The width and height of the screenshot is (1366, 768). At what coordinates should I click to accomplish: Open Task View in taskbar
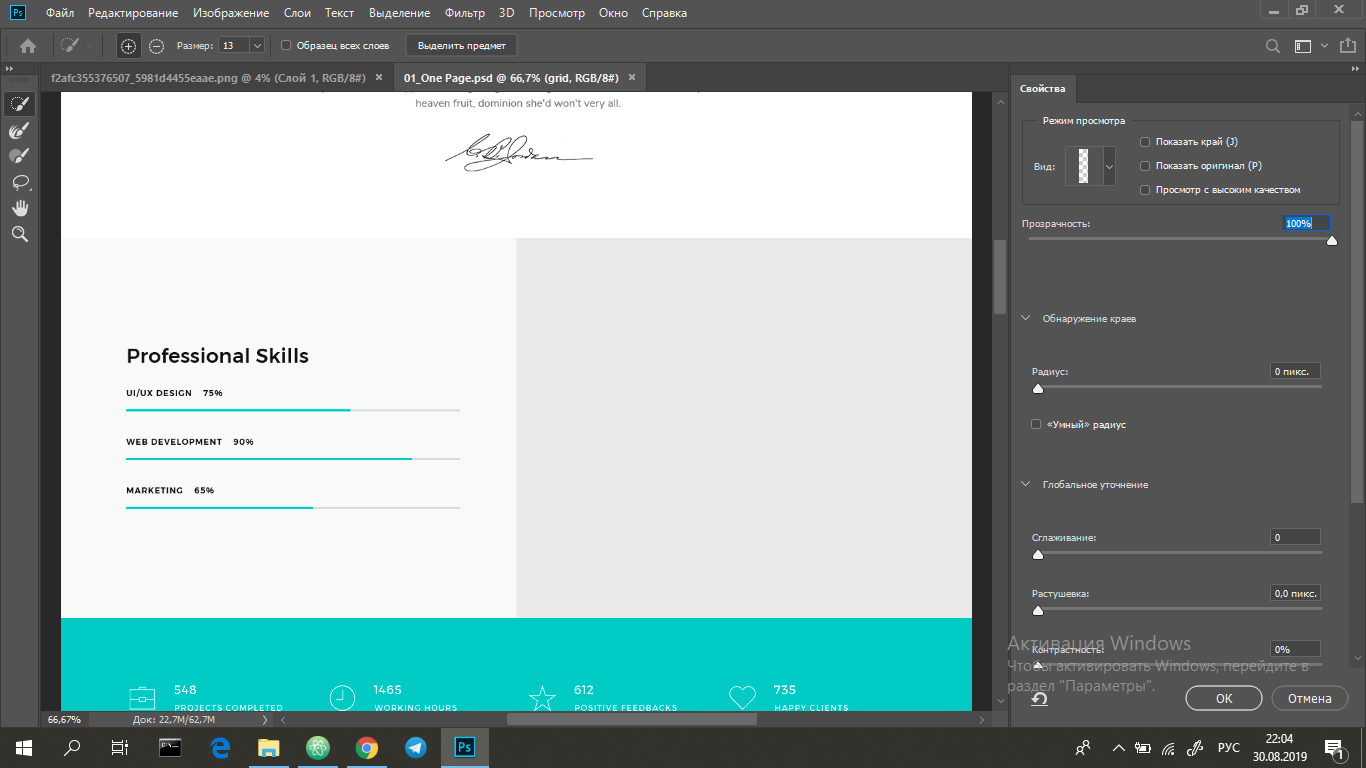[120, 747]
